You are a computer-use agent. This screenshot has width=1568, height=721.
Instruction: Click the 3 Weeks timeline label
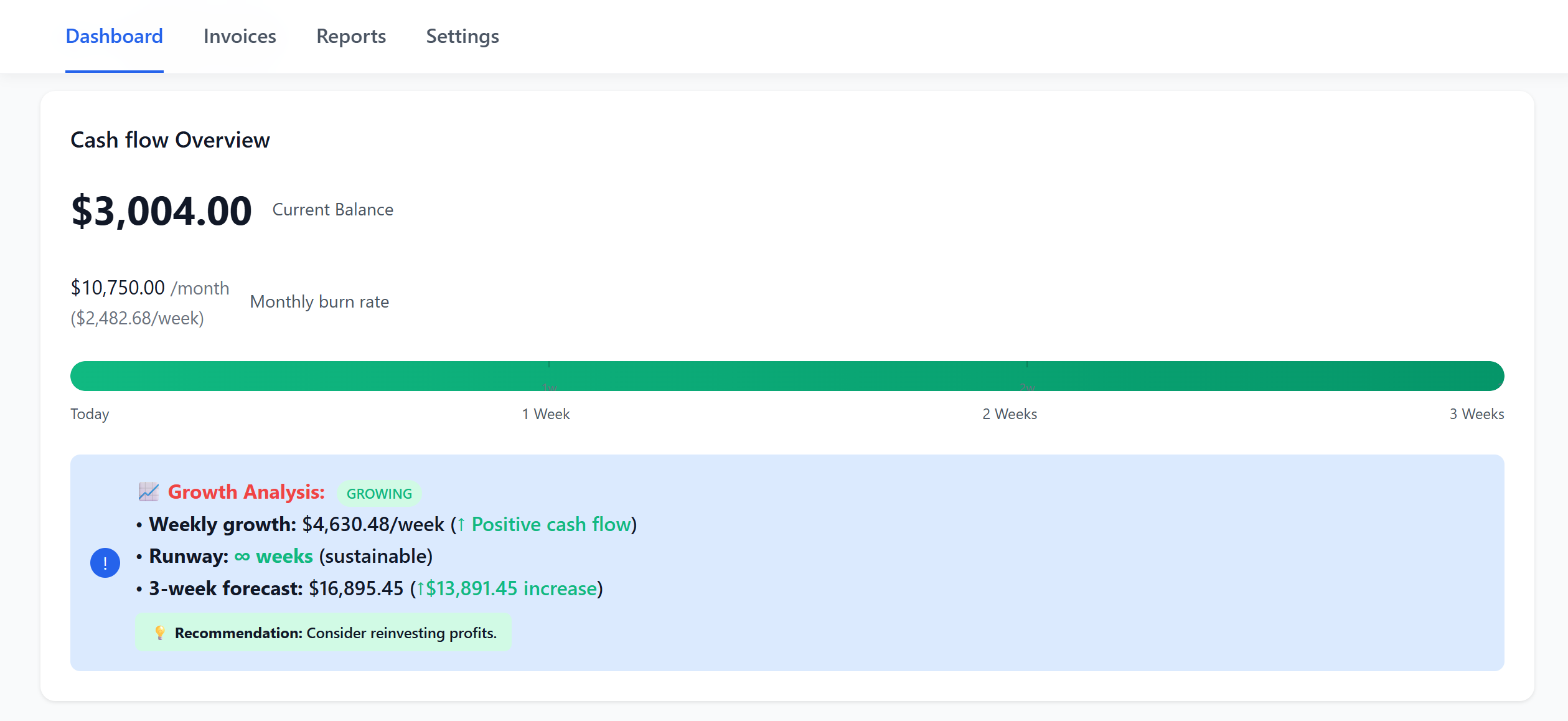(x=1476, y=413)
